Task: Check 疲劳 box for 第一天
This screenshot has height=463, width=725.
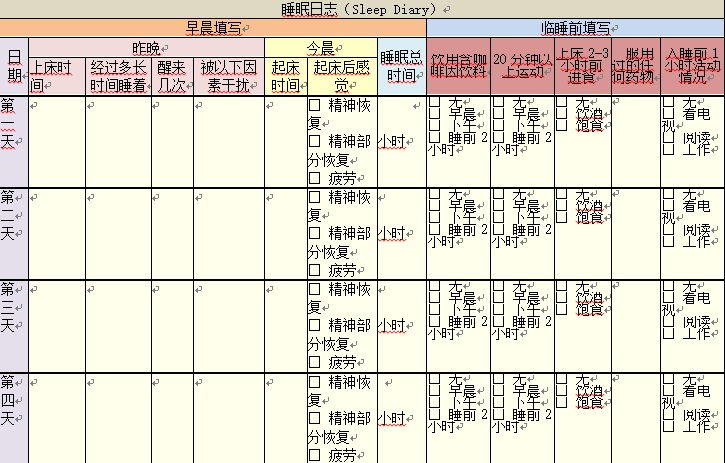Action: 314,178
